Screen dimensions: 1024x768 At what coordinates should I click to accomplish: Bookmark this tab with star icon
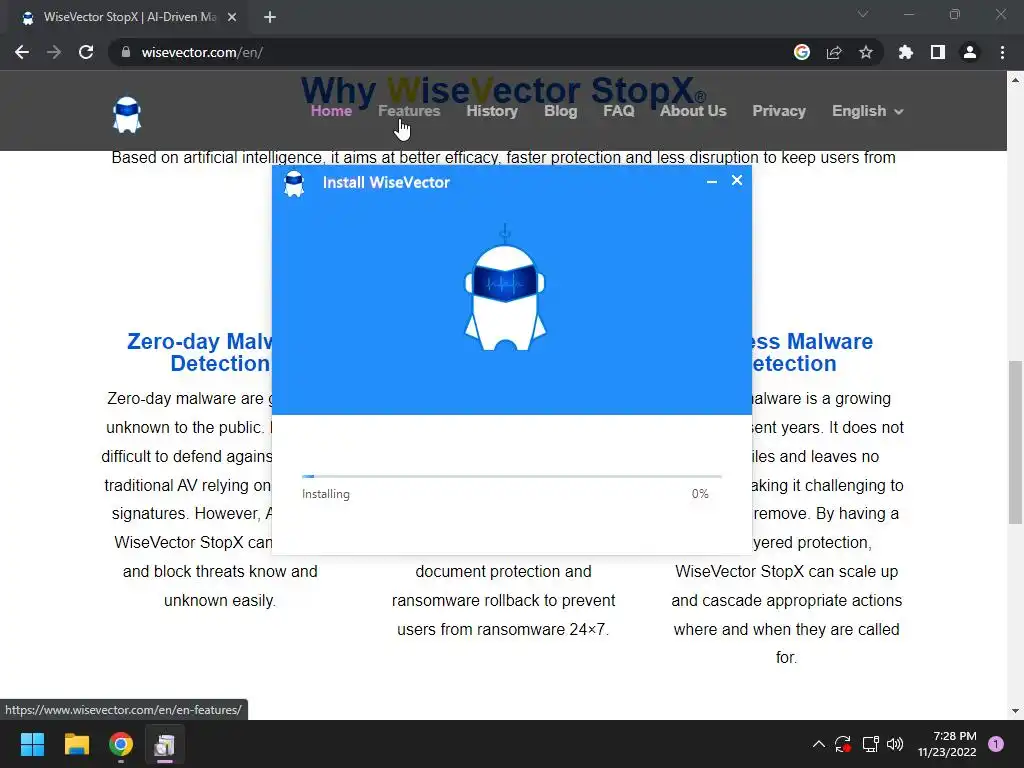pyautogui.click(x=866, y=52)
